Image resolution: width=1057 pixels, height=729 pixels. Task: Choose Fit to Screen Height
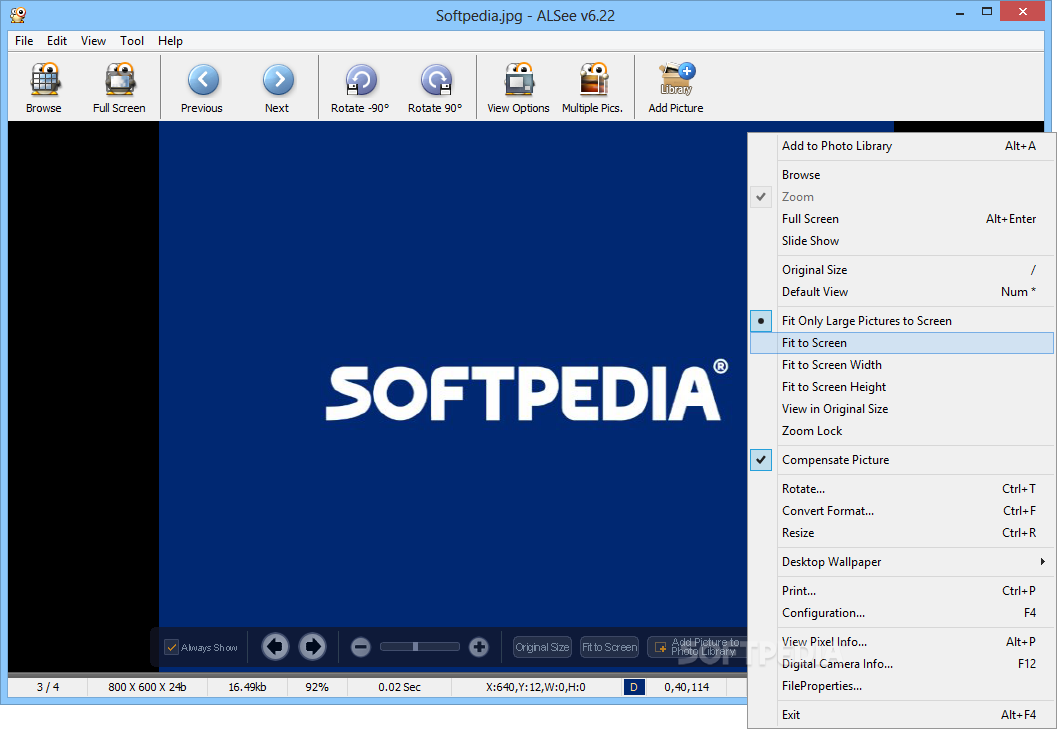pyautogui.click(x=901, y=387)
